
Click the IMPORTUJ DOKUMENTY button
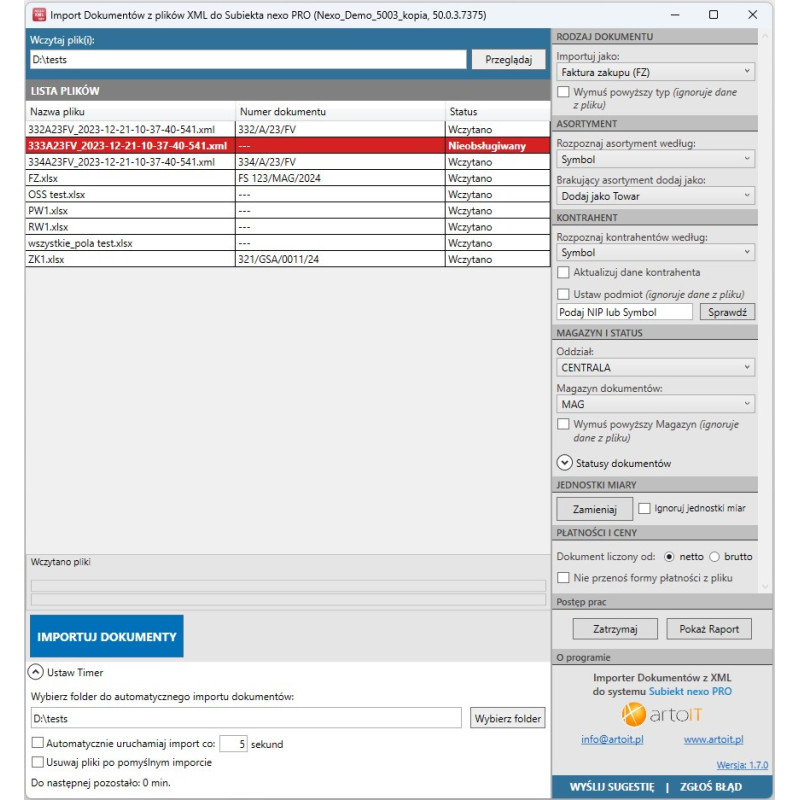pyautogui.click(x=105, y=635)
